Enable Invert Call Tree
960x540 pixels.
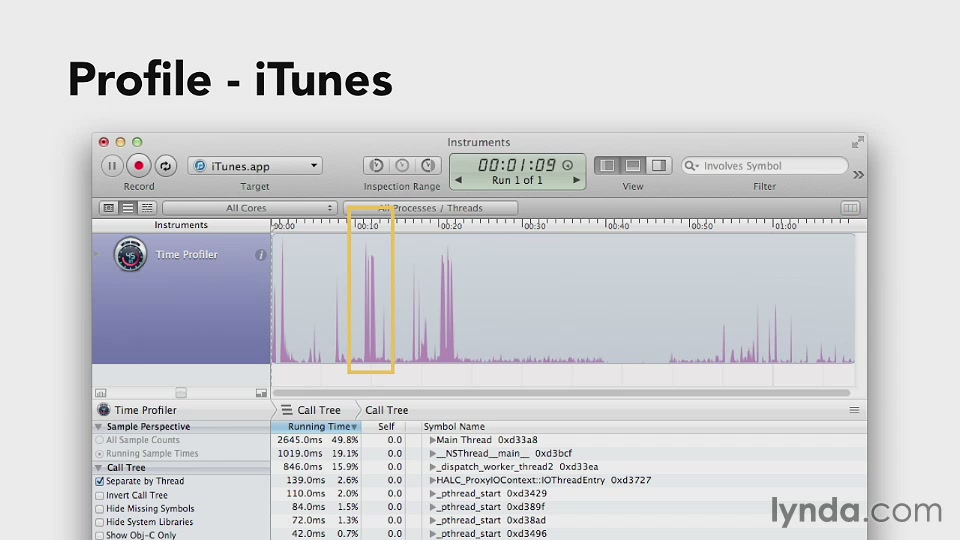pos(99,495)
